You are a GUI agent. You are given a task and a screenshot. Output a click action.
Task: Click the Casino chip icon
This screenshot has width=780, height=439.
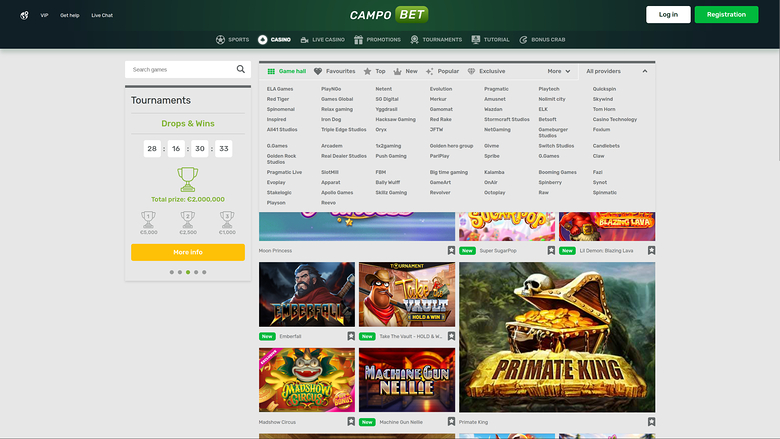click(x=263, y=40)
